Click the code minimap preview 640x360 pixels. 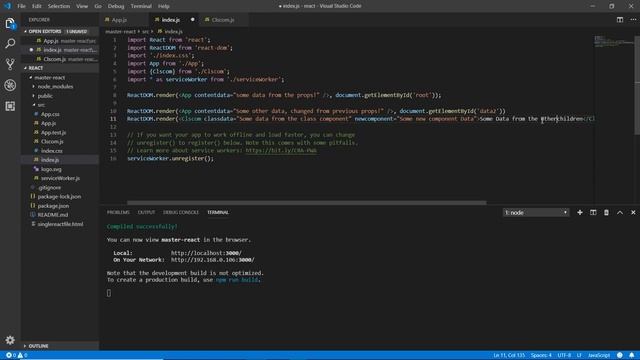click(x=613, y=42)
